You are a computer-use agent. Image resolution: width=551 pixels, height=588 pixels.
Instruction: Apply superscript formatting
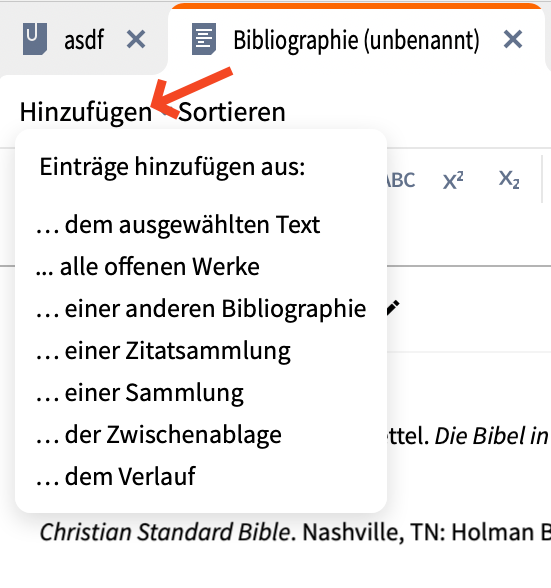tap(453, 180)
